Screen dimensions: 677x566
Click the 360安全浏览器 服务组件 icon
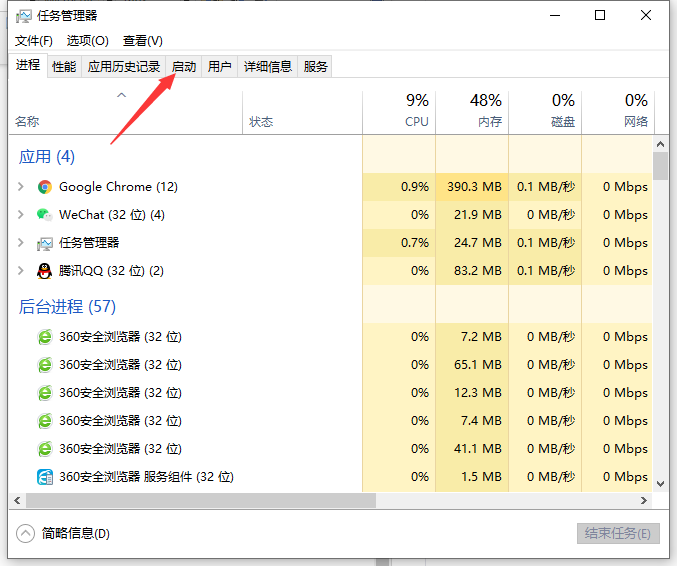click(44, 477)
